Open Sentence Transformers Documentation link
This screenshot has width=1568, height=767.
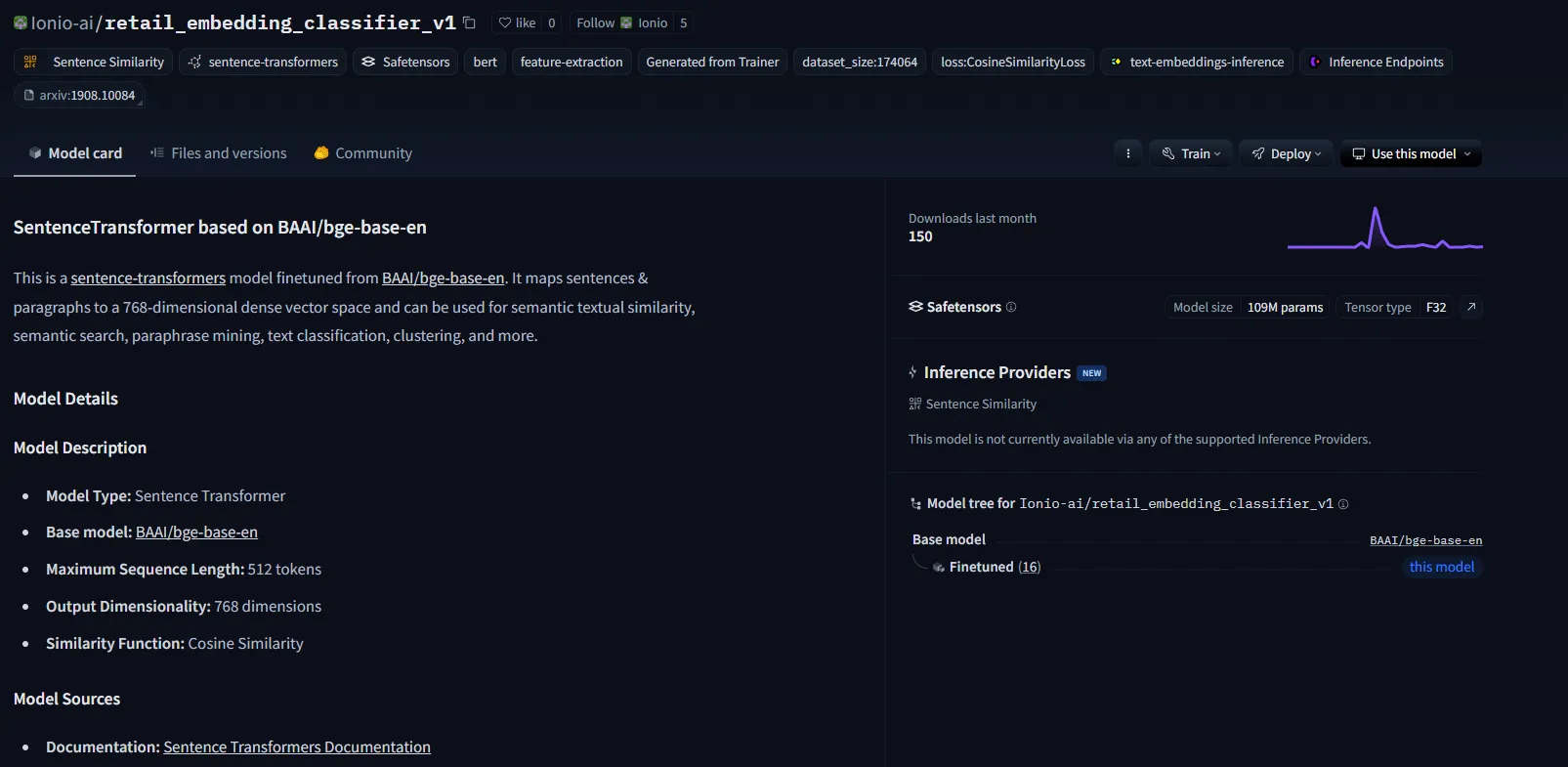coord(297,747)
